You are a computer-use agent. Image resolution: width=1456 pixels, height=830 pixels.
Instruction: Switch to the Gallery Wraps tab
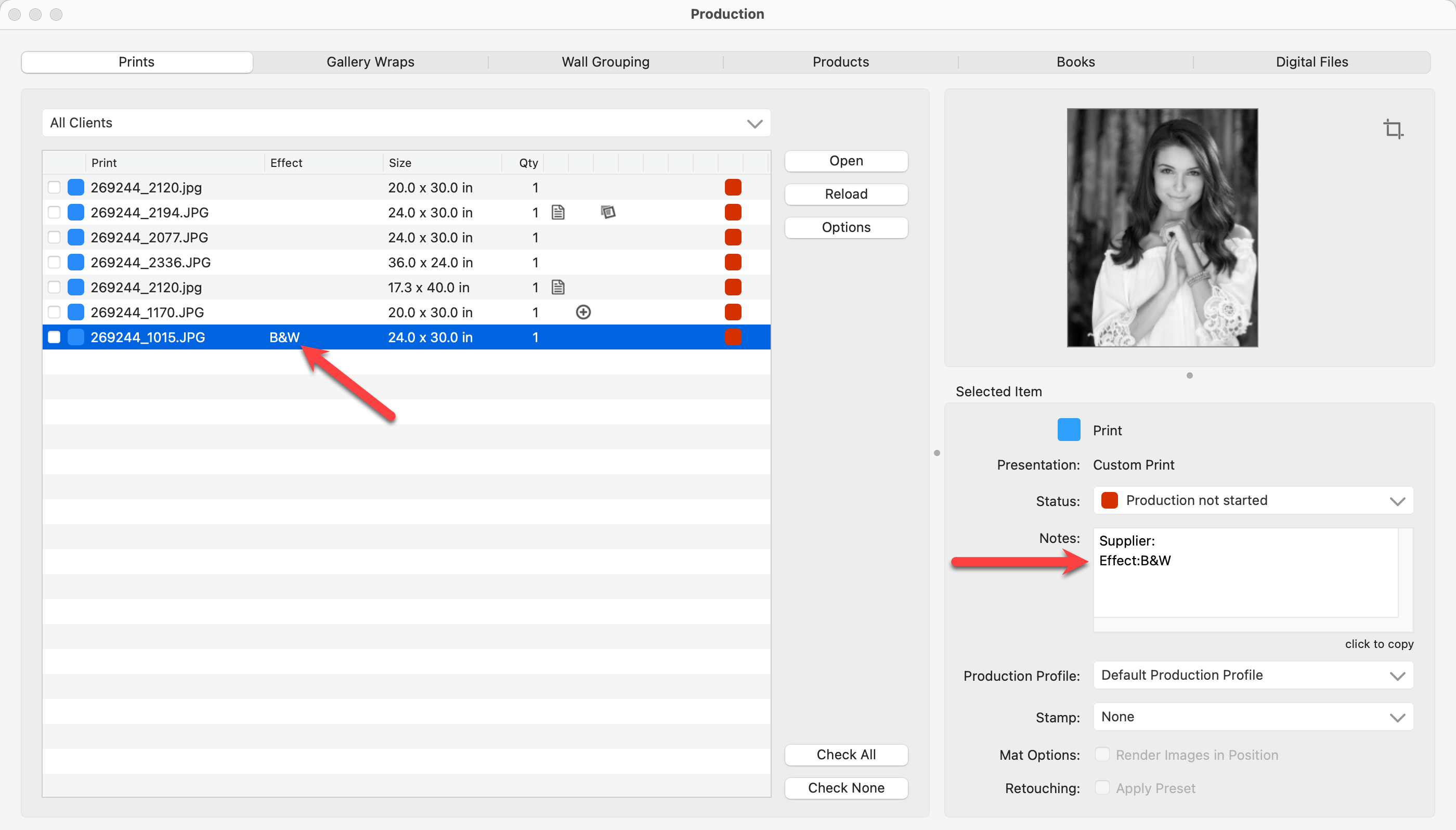(370, 62)
